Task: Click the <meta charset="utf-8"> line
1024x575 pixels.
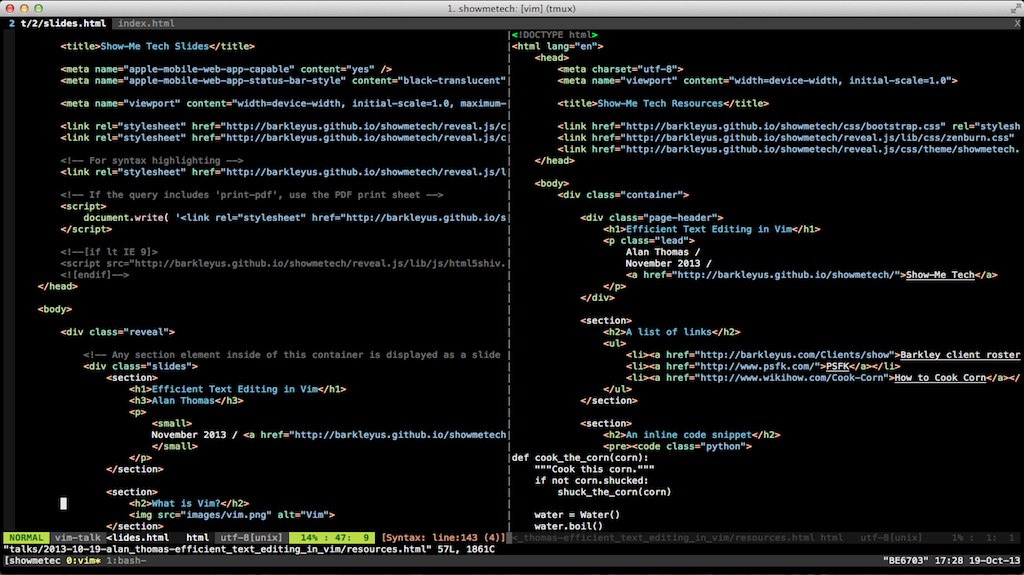Action: (x=620, y=69)
